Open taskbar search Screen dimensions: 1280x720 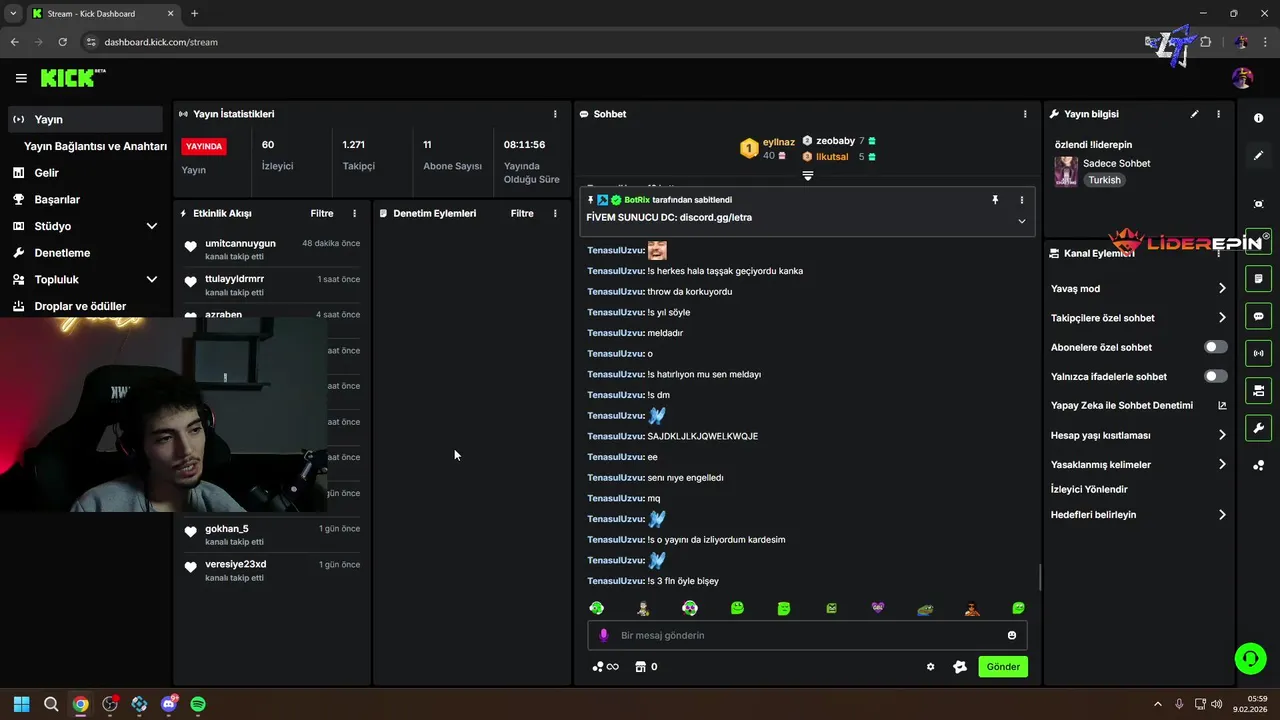click(51, 704)
